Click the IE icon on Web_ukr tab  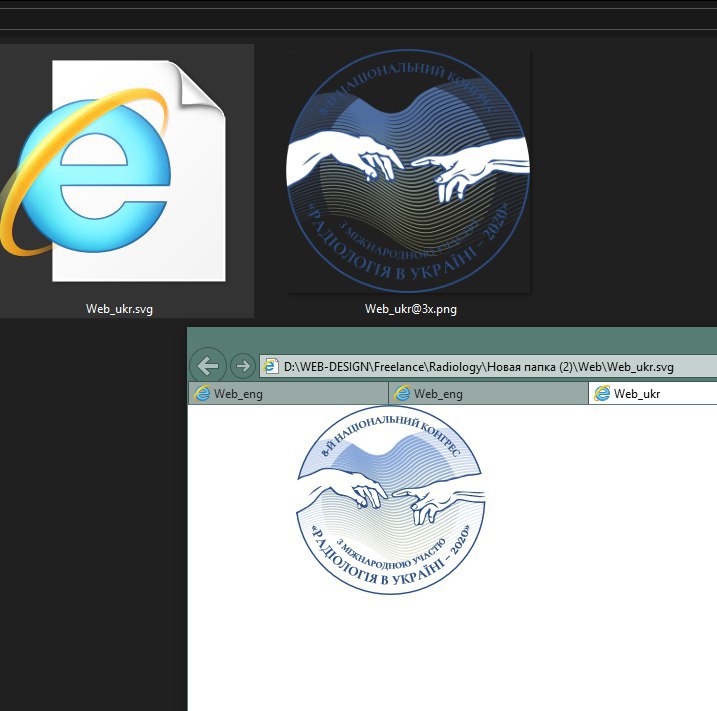click(x=602, y=394)
